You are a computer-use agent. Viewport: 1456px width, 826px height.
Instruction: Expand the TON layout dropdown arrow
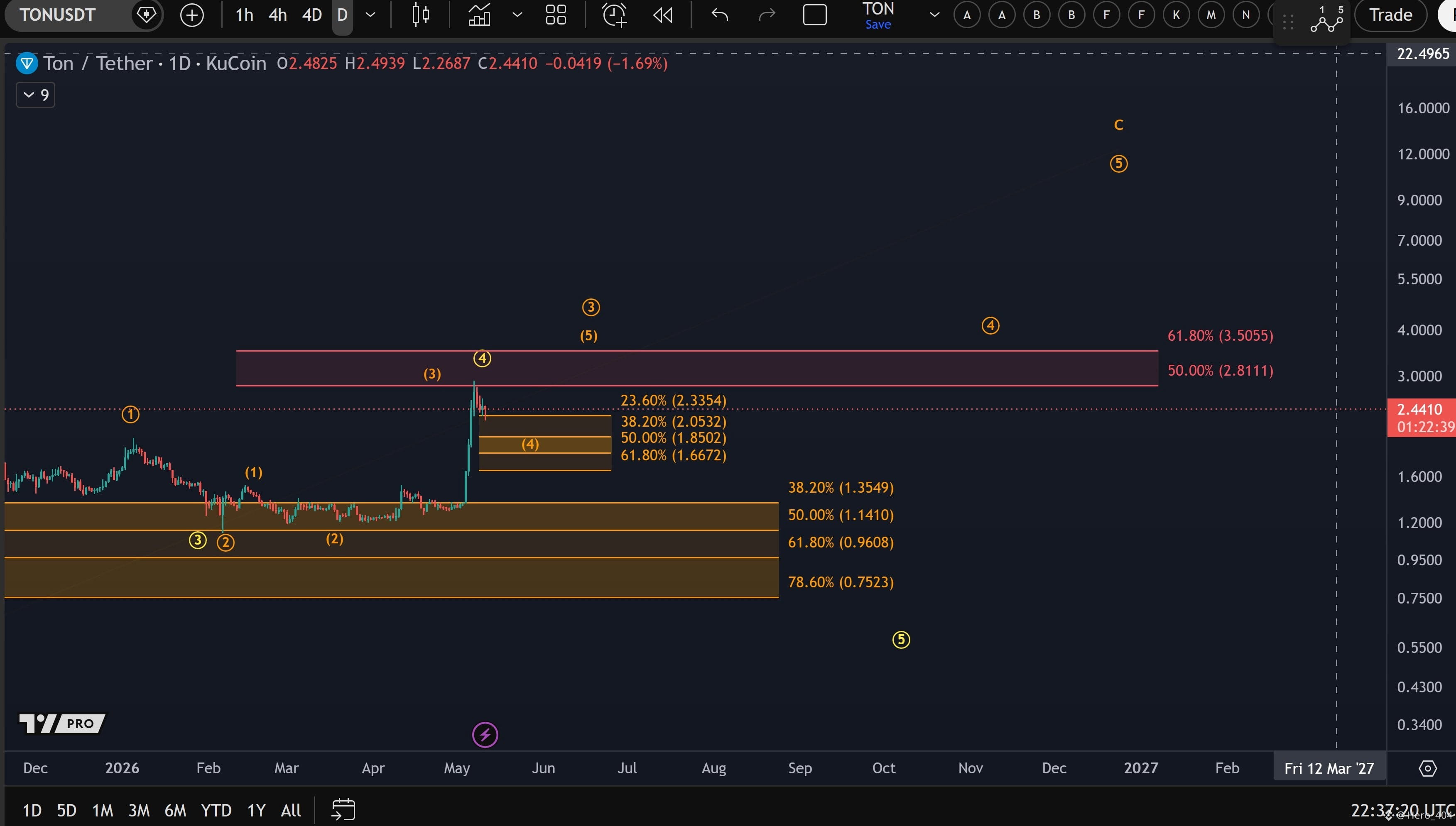point(934,15)
